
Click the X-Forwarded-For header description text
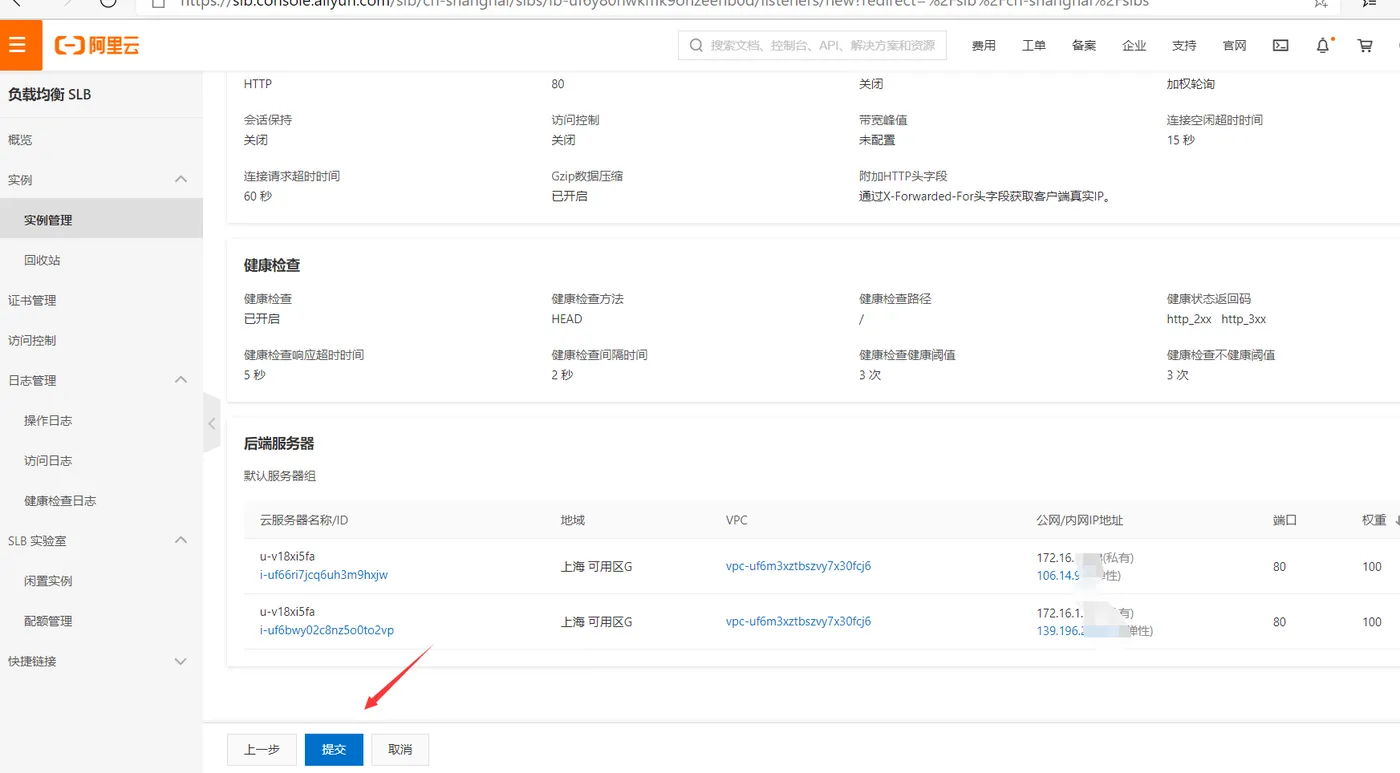(x=986, y=196)
